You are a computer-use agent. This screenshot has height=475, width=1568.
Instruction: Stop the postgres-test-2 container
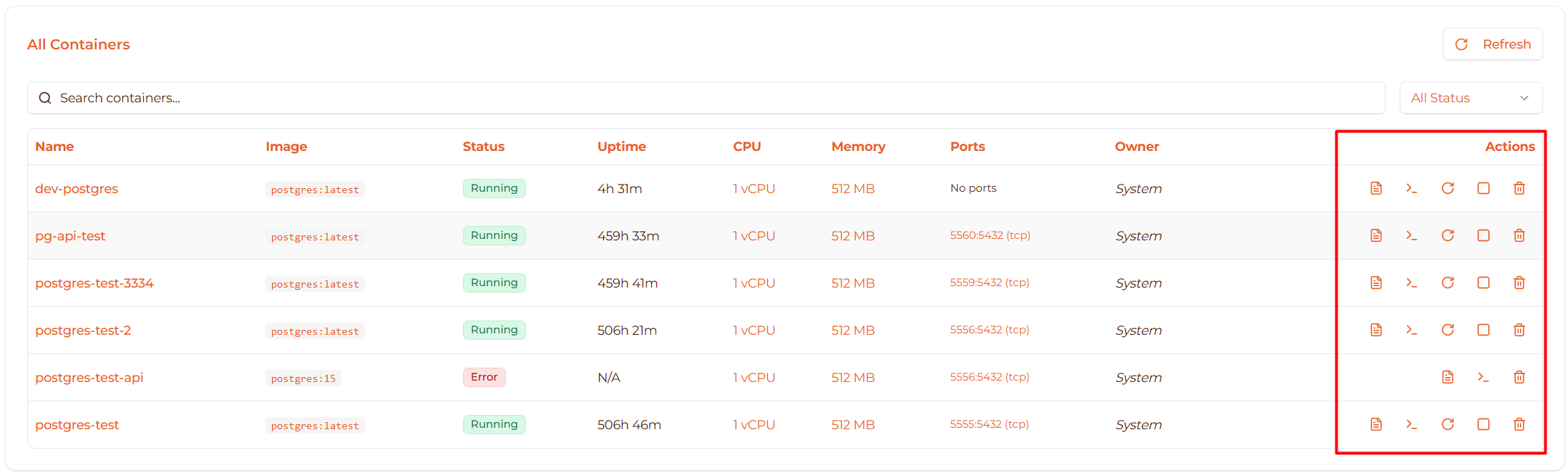[1483, 330]
